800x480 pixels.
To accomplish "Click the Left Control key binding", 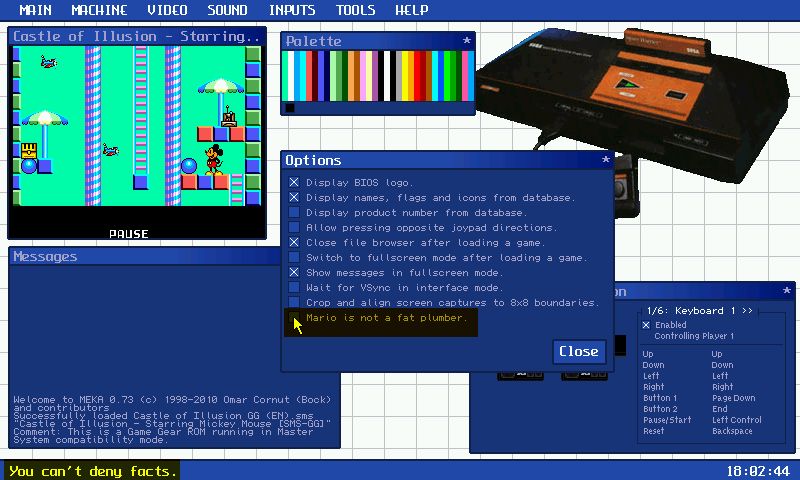I will pyautogui.click(x=737, y=420).
